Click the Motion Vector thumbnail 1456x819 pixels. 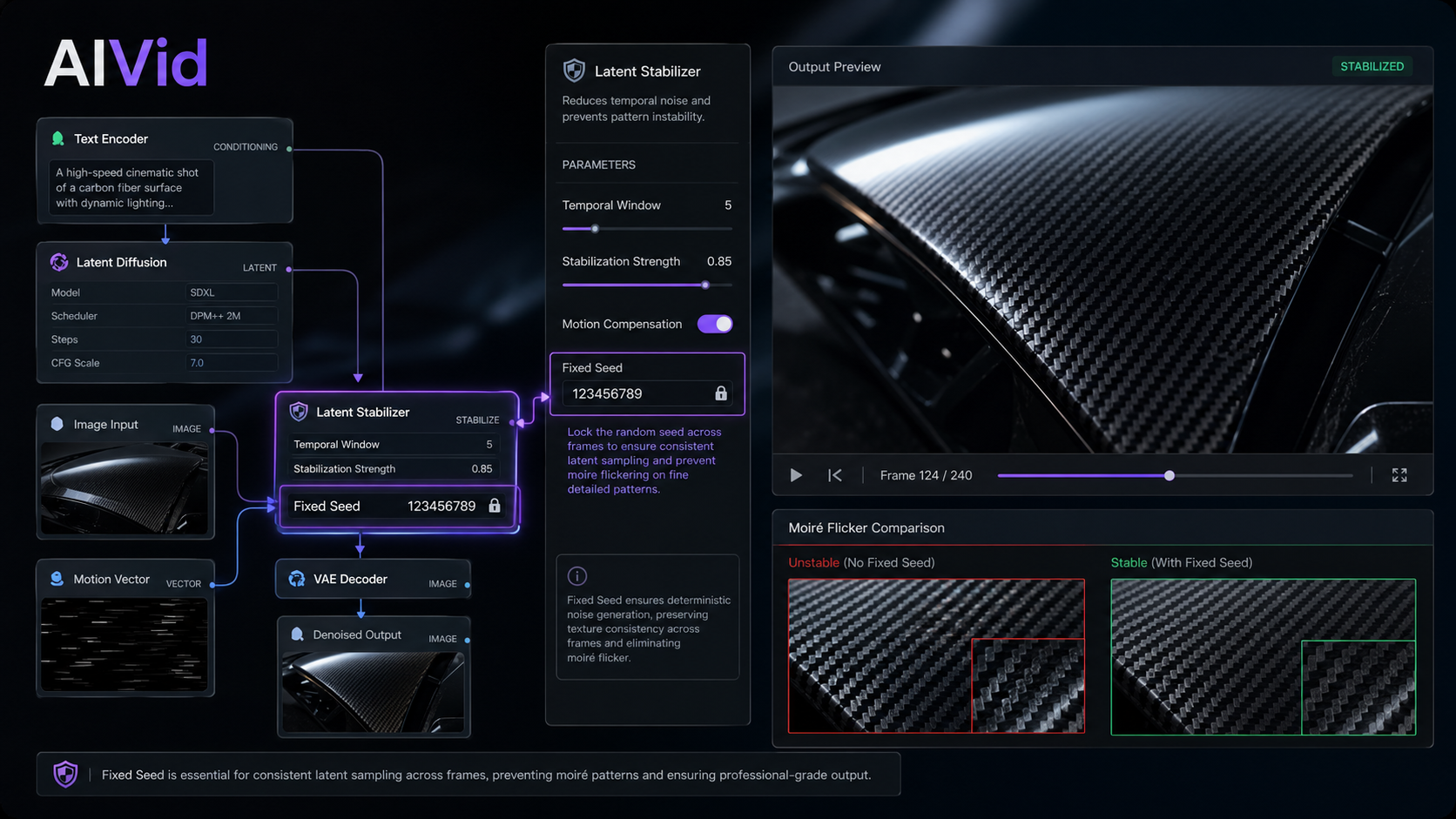(125, 645)
